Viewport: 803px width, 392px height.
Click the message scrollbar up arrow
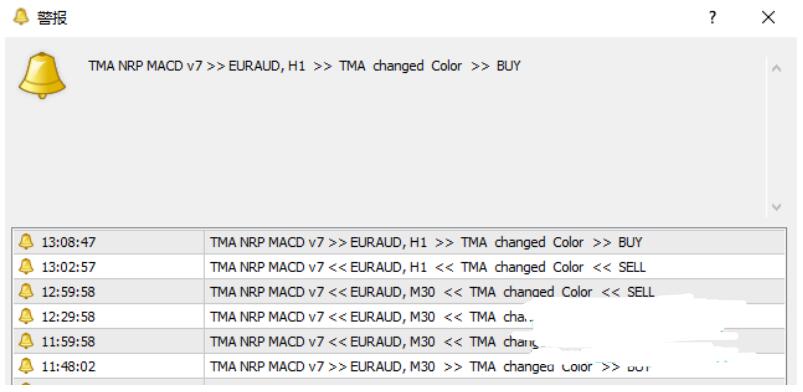[x=776, y=68]
